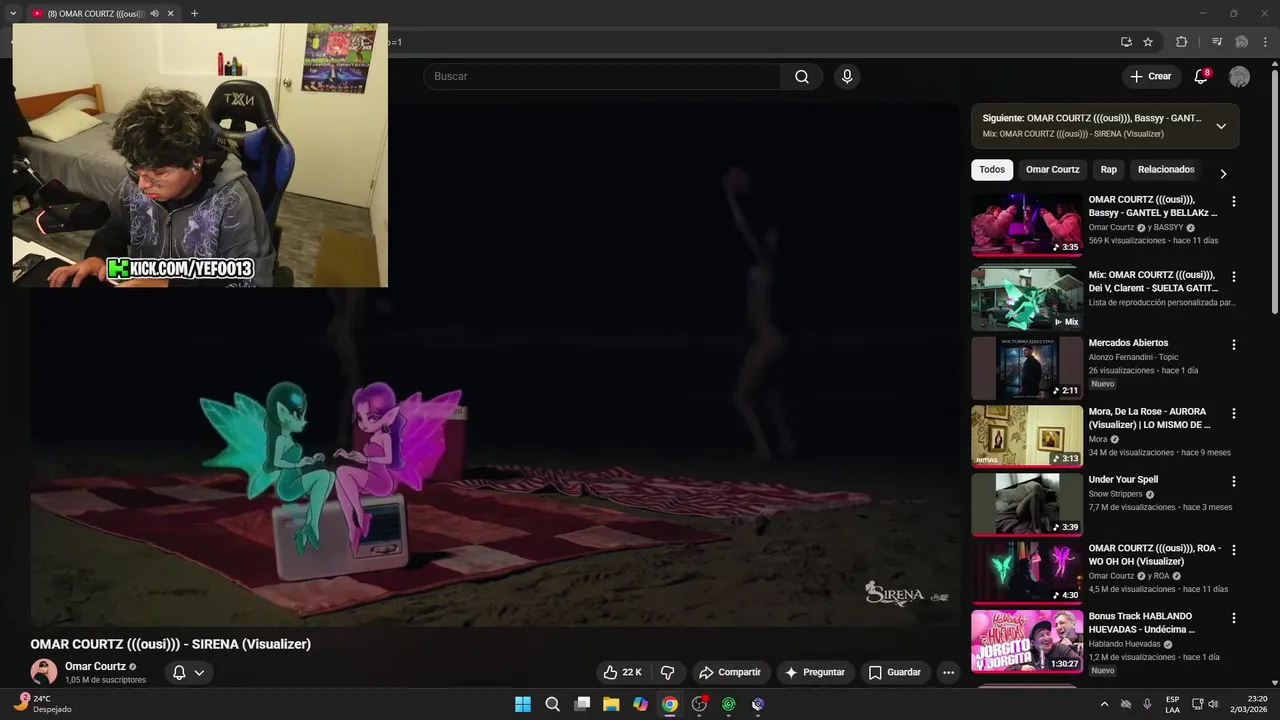1280x720 pixels.
Task: Open Chrome from the taskbar
Action: point(670,704)
